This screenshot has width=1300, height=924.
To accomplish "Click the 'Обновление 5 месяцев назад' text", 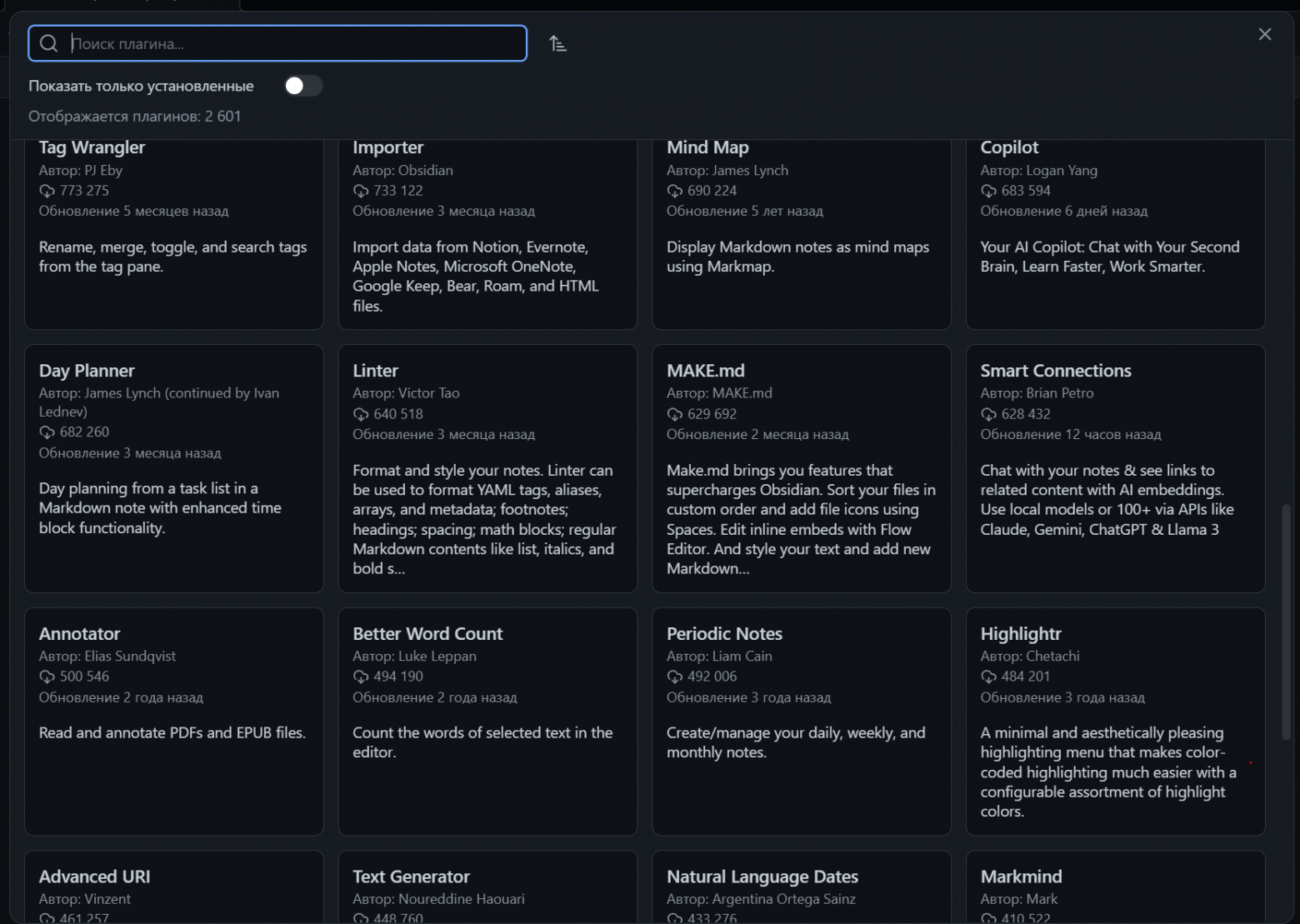I will click(133, 212).
